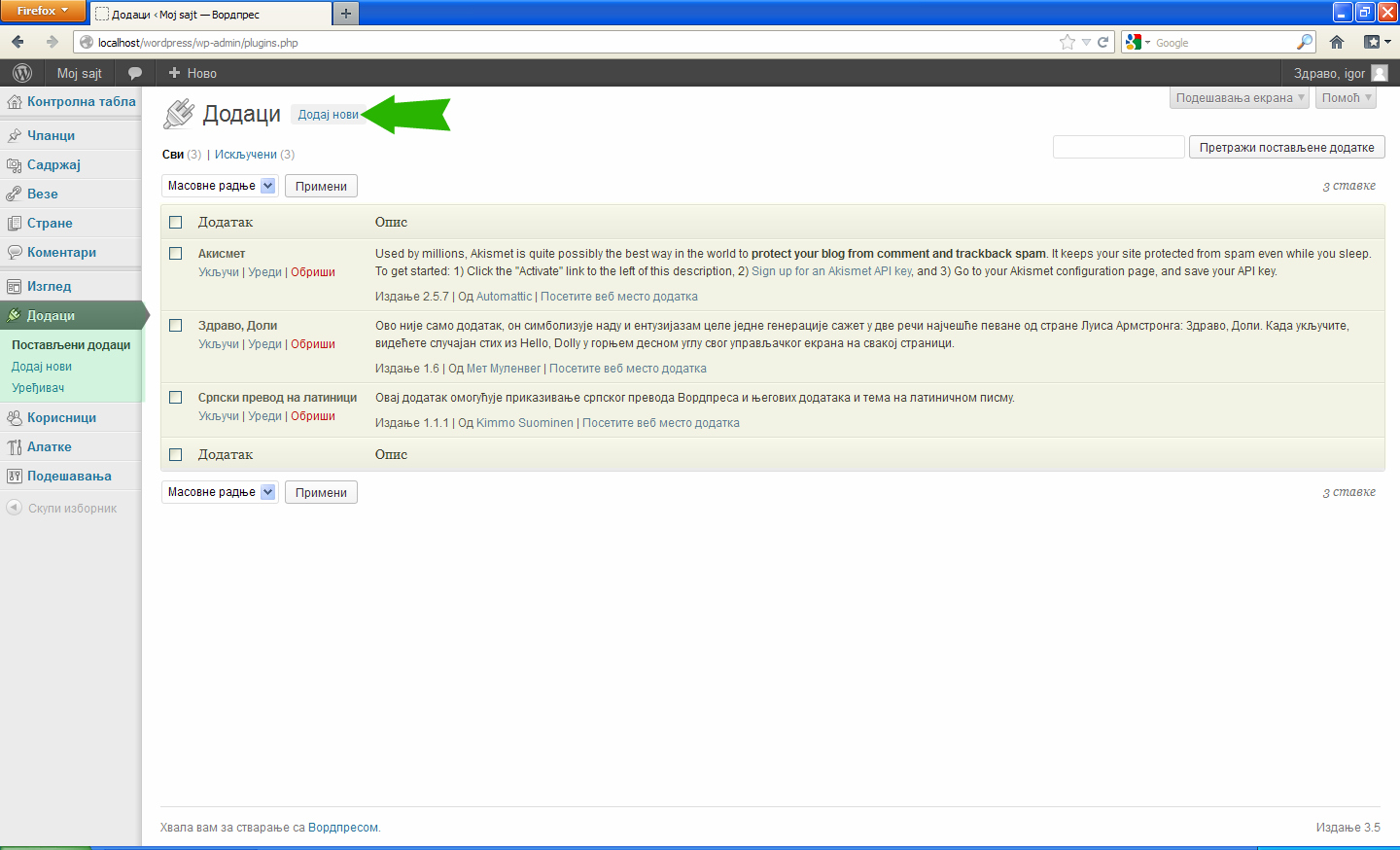Click Претражи постављене додатке button
Viewport: 1400px width, 850px height.
coord(1287,147)
